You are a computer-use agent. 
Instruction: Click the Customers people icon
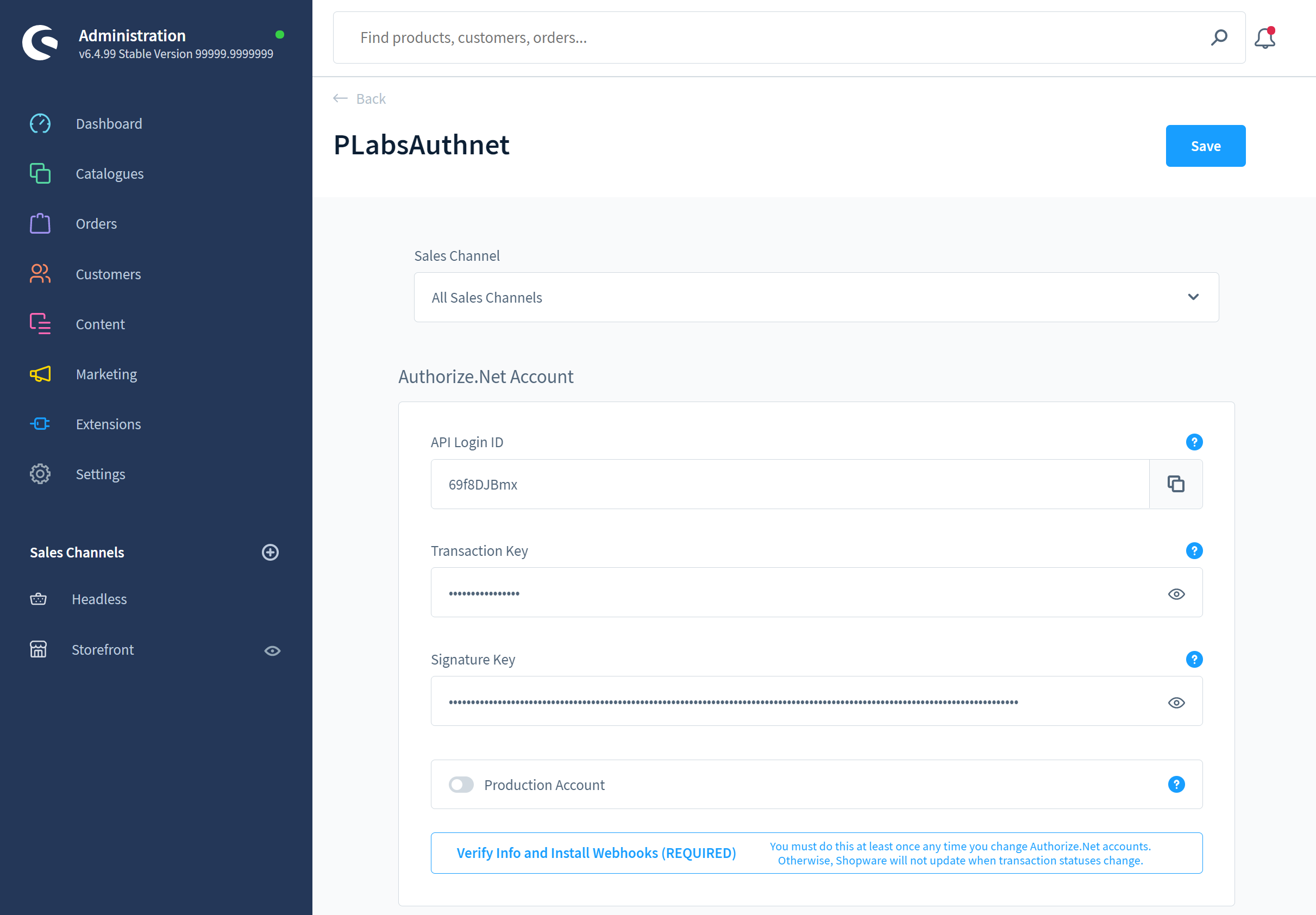[40, 274]
